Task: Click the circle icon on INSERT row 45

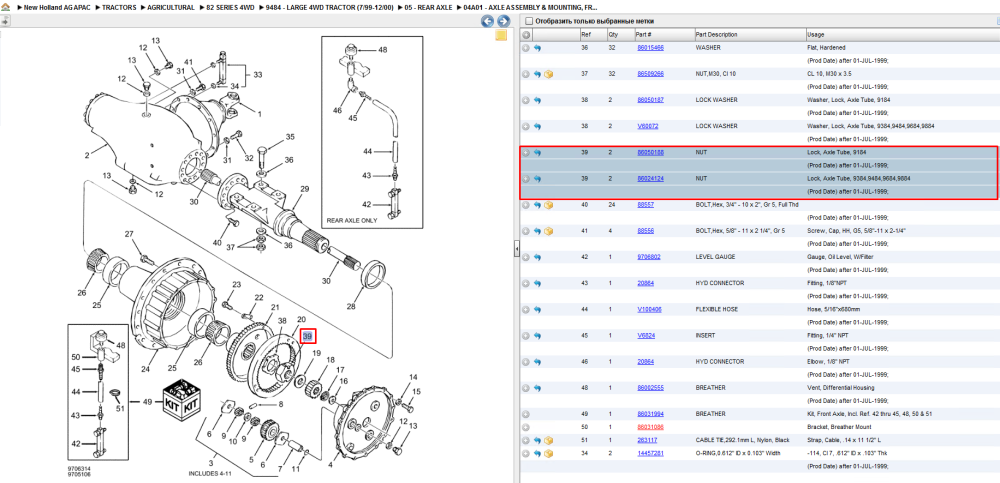Action: point(526,336)
